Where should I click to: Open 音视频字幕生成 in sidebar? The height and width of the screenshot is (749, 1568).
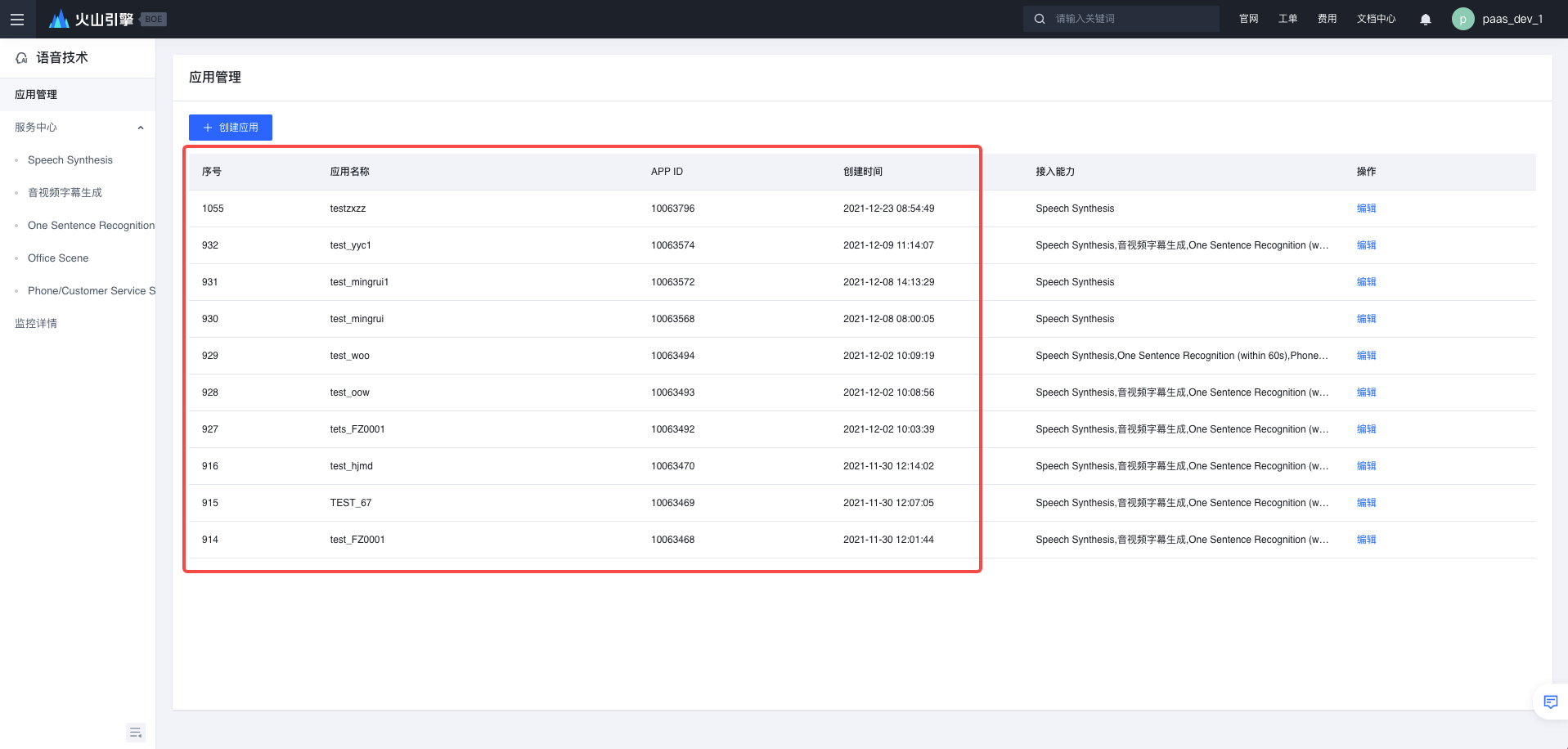pos(65,193)
